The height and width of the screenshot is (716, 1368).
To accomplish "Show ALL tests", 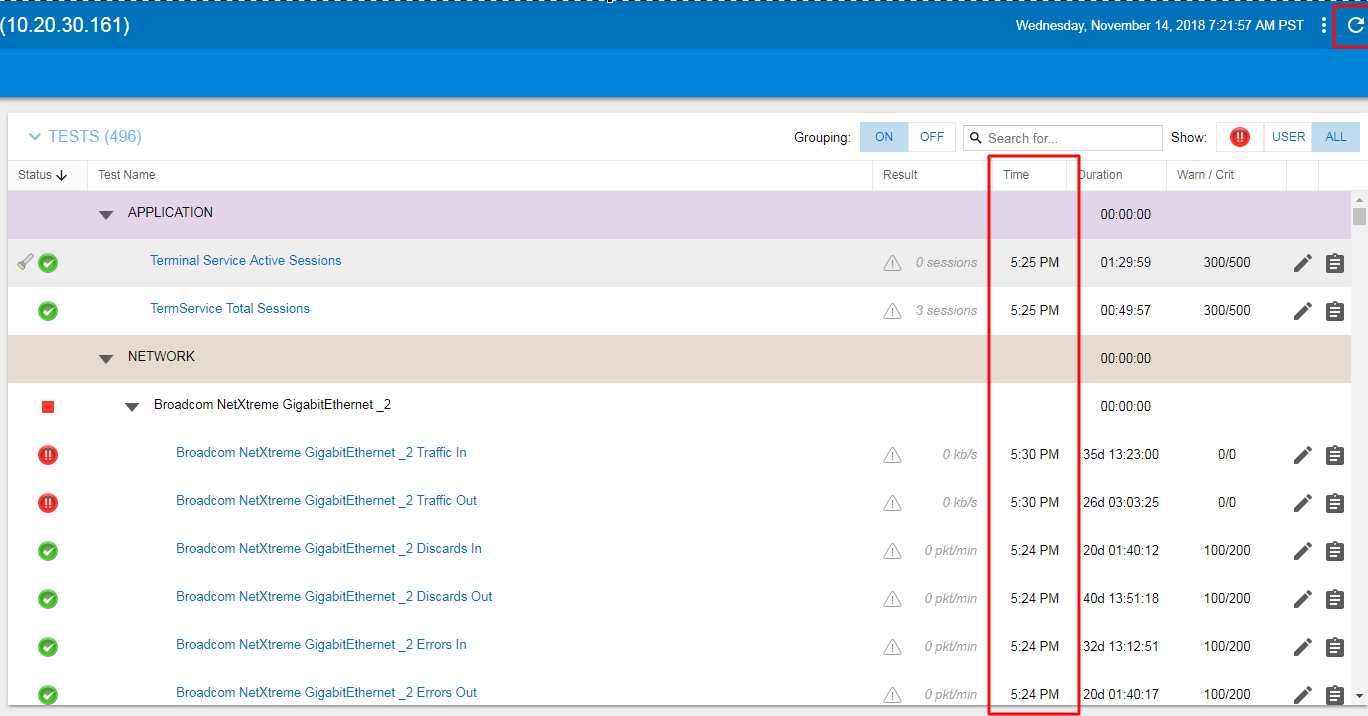I will pos(1336,137).
